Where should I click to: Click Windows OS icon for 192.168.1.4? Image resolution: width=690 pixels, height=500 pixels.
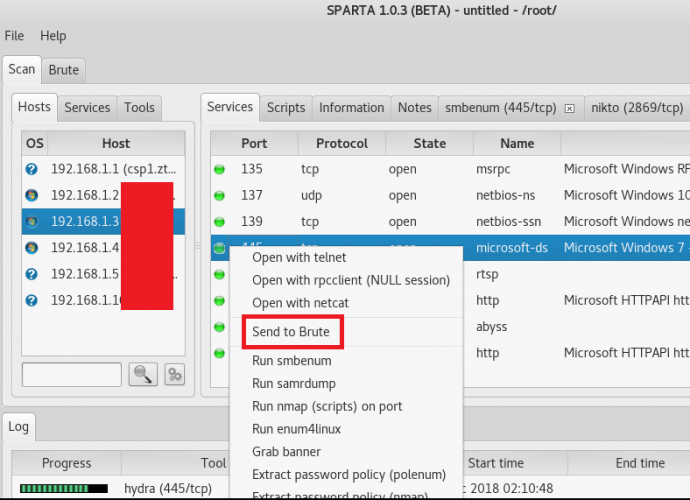[32, 248]
